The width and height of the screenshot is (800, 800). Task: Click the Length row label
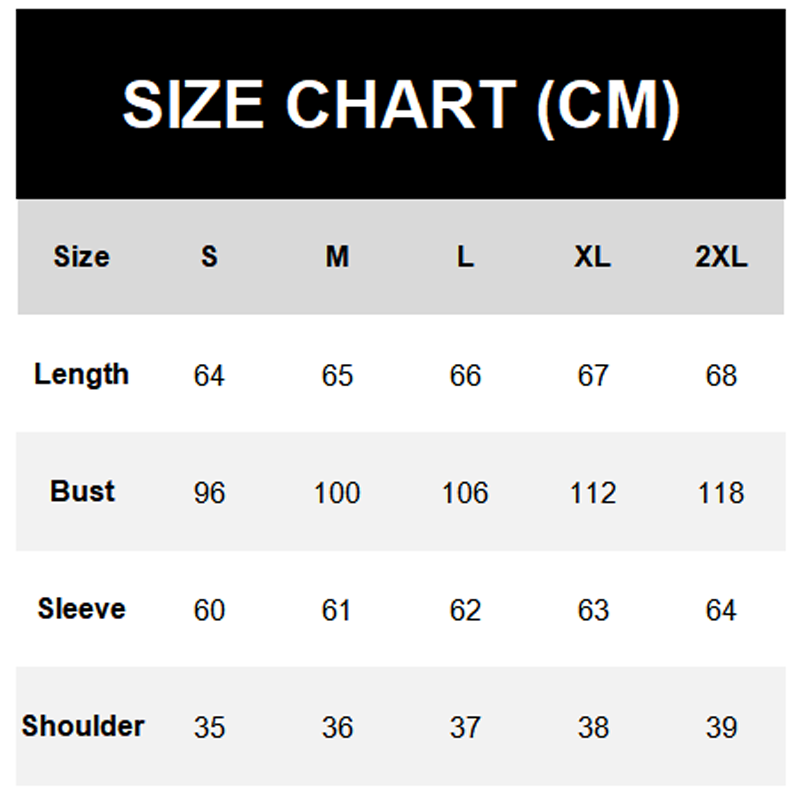[81, 375]
